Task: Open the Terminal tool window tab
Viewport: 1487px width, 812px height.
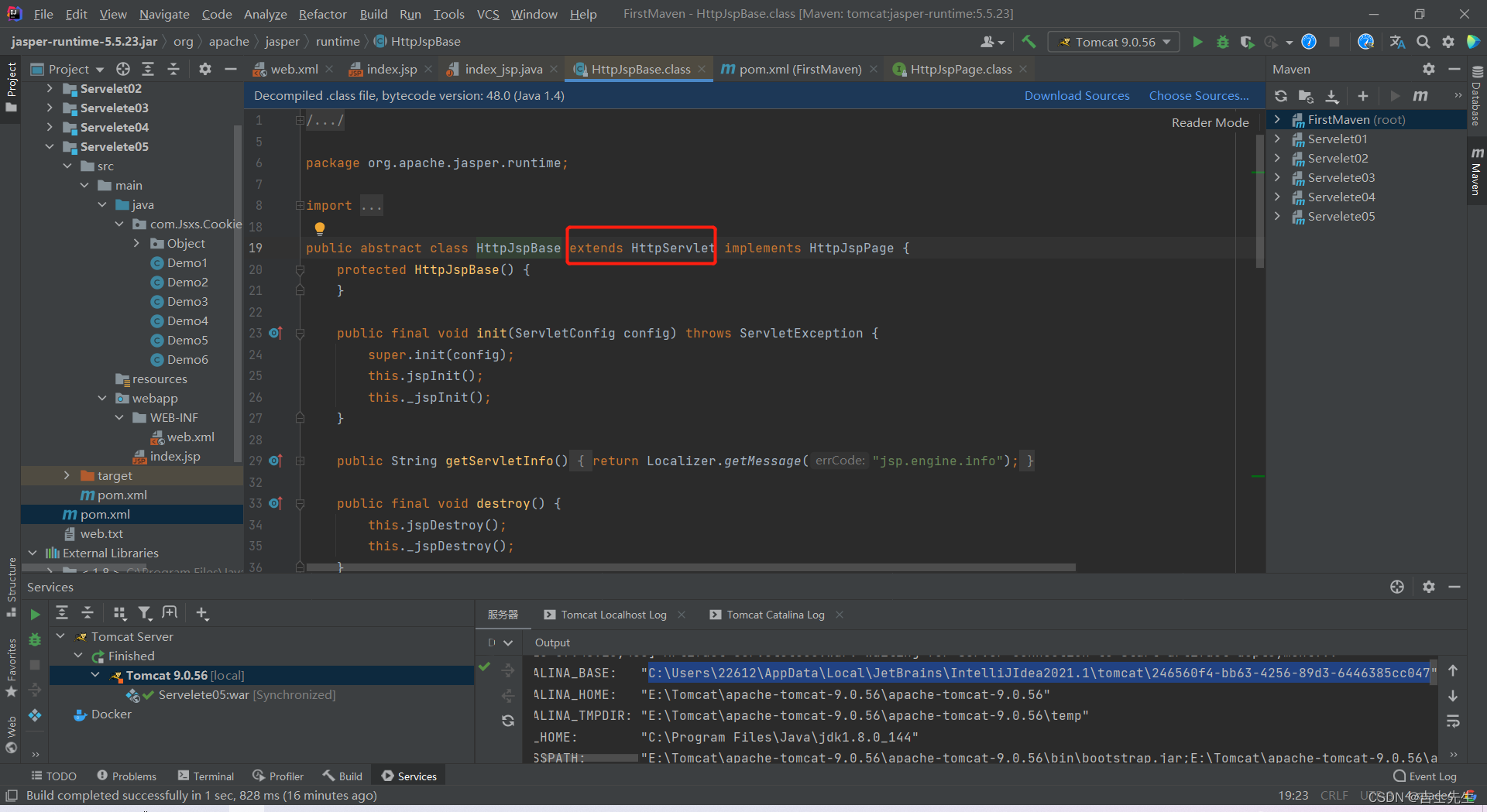Action: (x=205, y=776)
